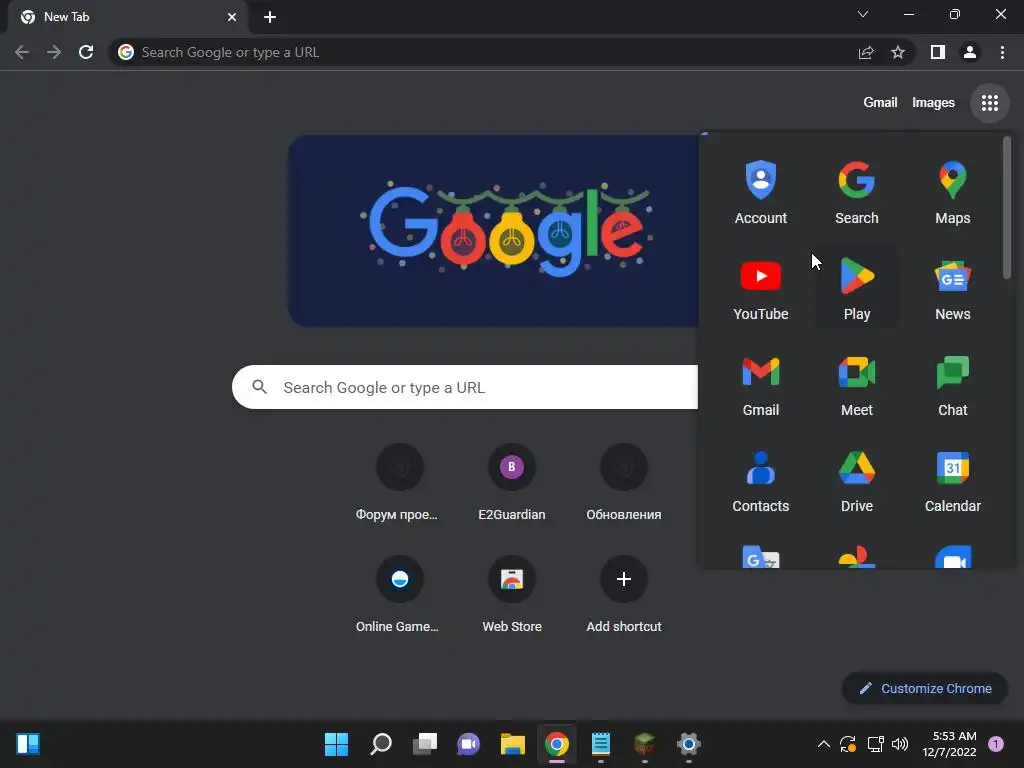This screenshot has width=1024, height=768.
Task: Click the apps panel scrollbar
Action: point(1007,207)
